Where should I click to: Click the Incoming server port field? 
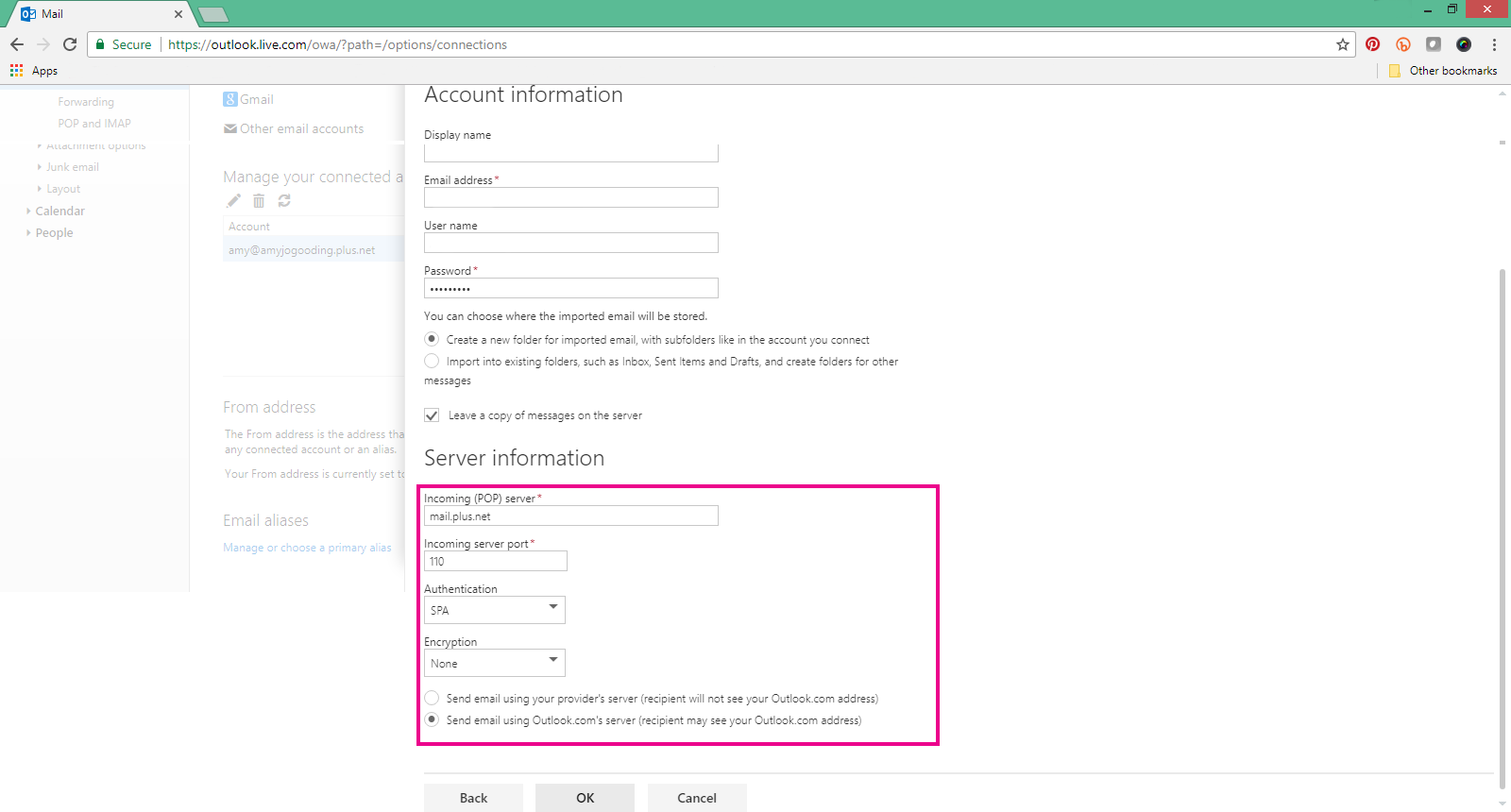pyautogui.click(x=495, y=561)
